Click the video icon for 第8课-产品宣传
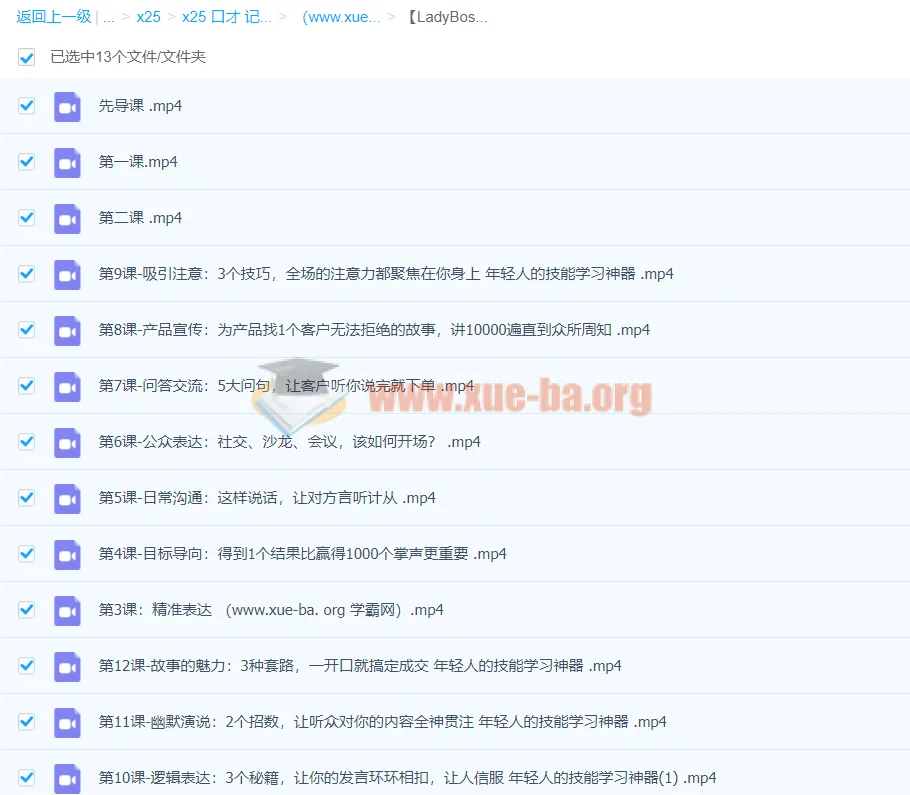This screenshot has width=910, height=795. coord(67,330)
